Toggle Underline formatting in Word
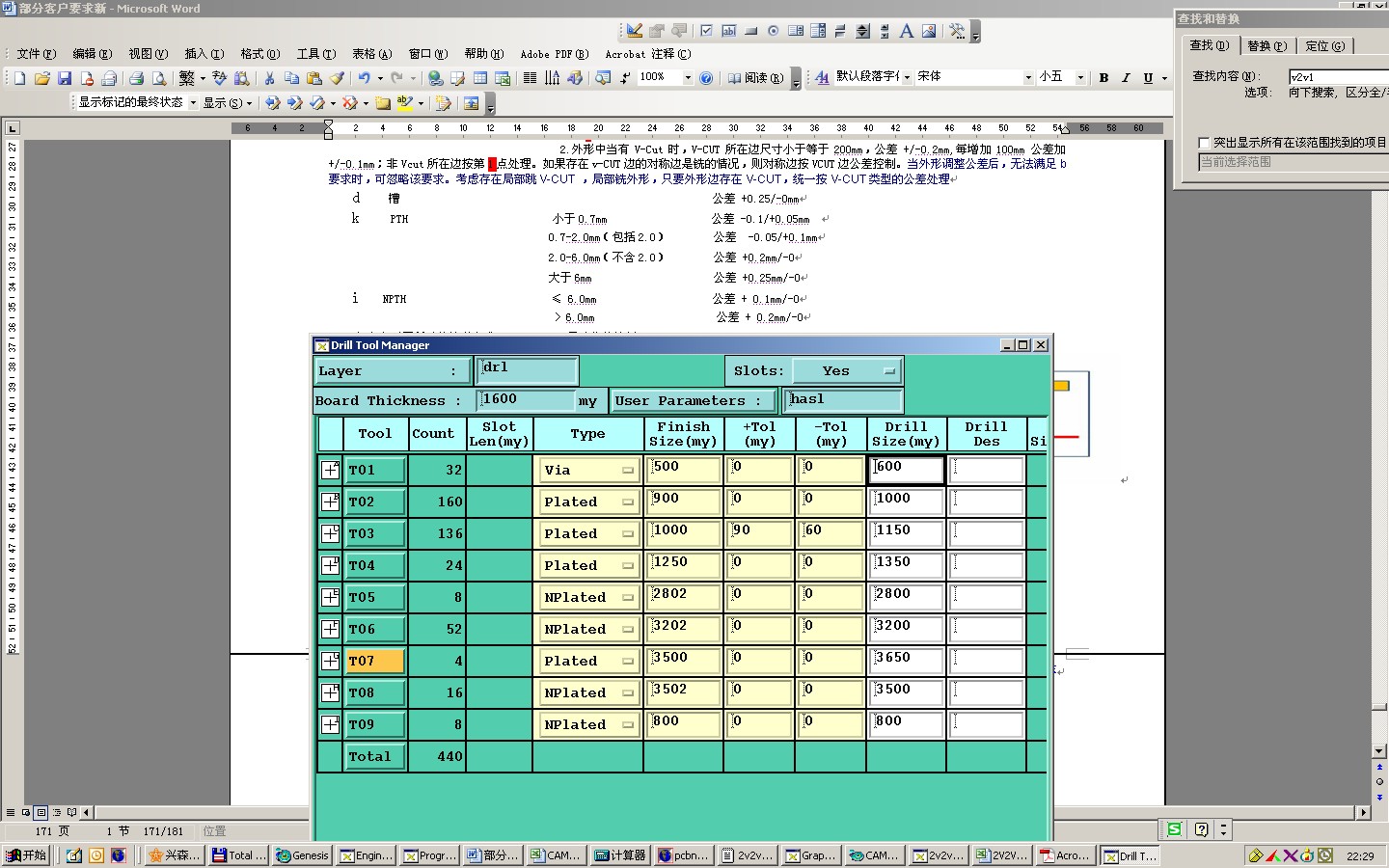 pyautogui.click(x=1148, y=78)
